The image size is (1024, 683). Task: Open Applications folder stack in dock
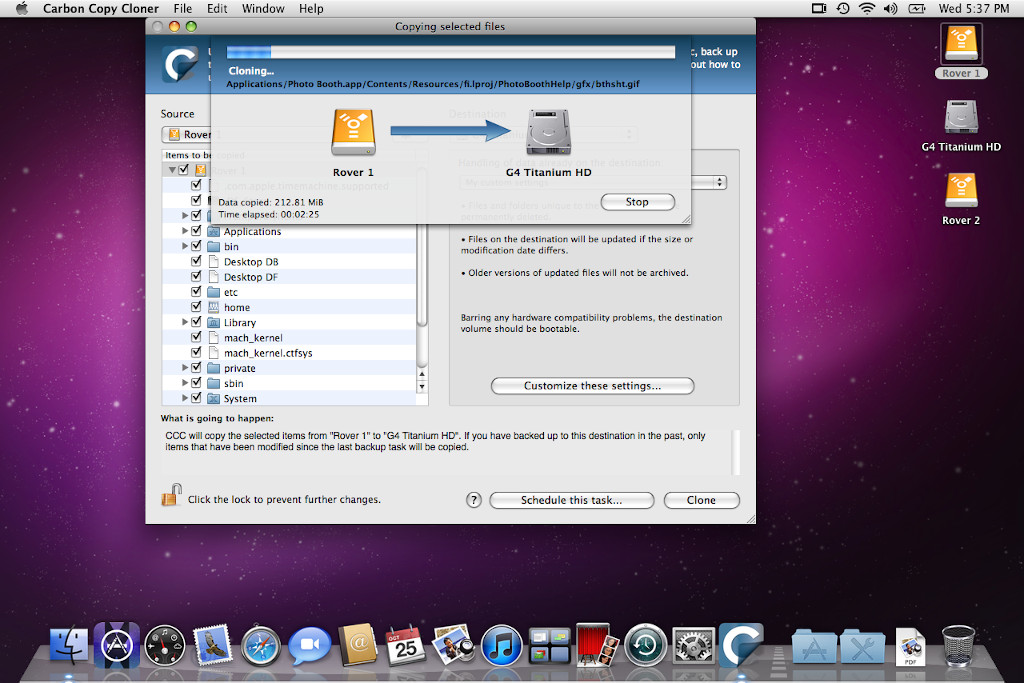tap(814, 646)
